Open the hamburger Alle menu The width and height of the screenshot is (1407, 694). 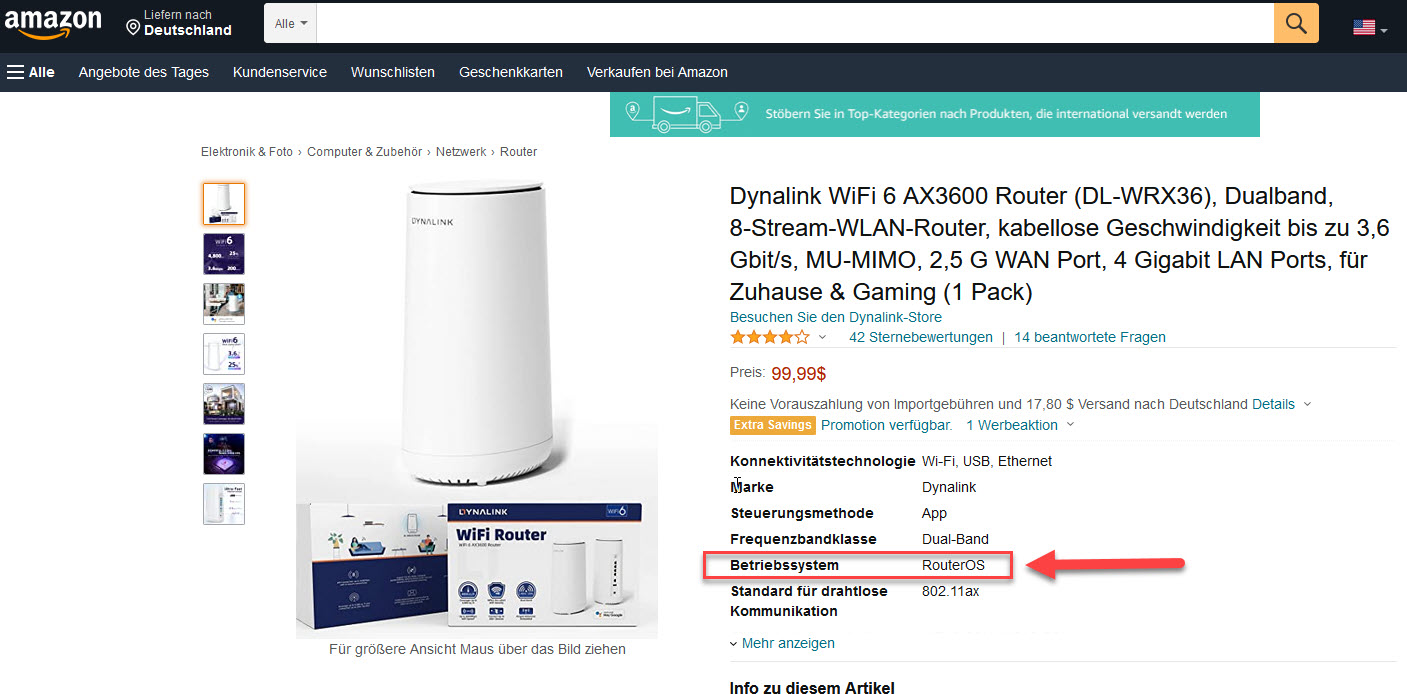[31, 72]
